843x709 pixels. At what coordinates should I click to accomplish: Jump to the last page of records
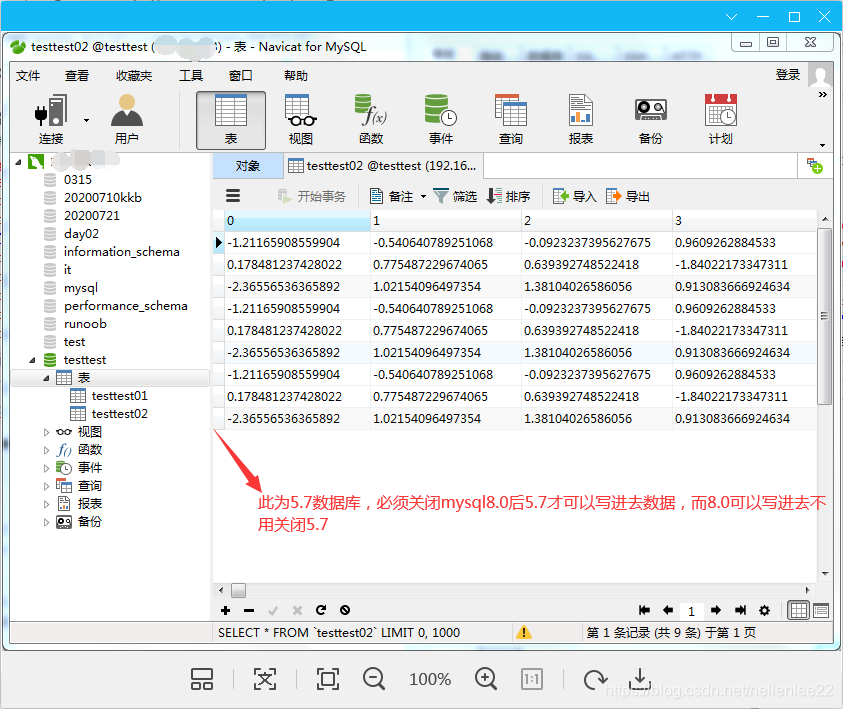740,610
